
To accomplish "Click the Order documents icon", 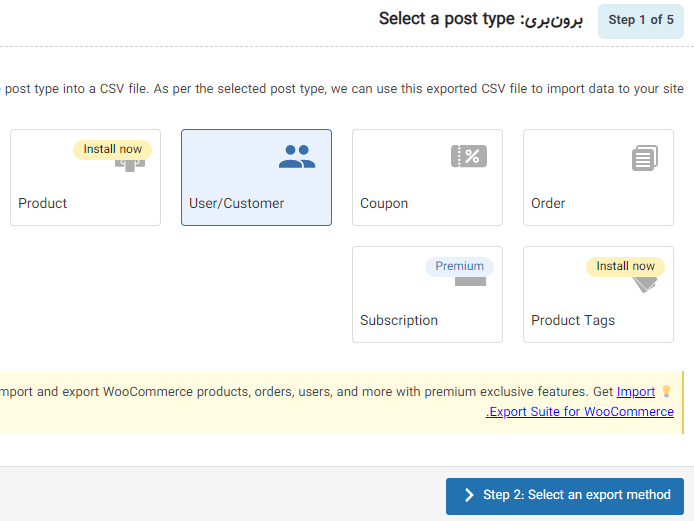I will coord(644,158).
